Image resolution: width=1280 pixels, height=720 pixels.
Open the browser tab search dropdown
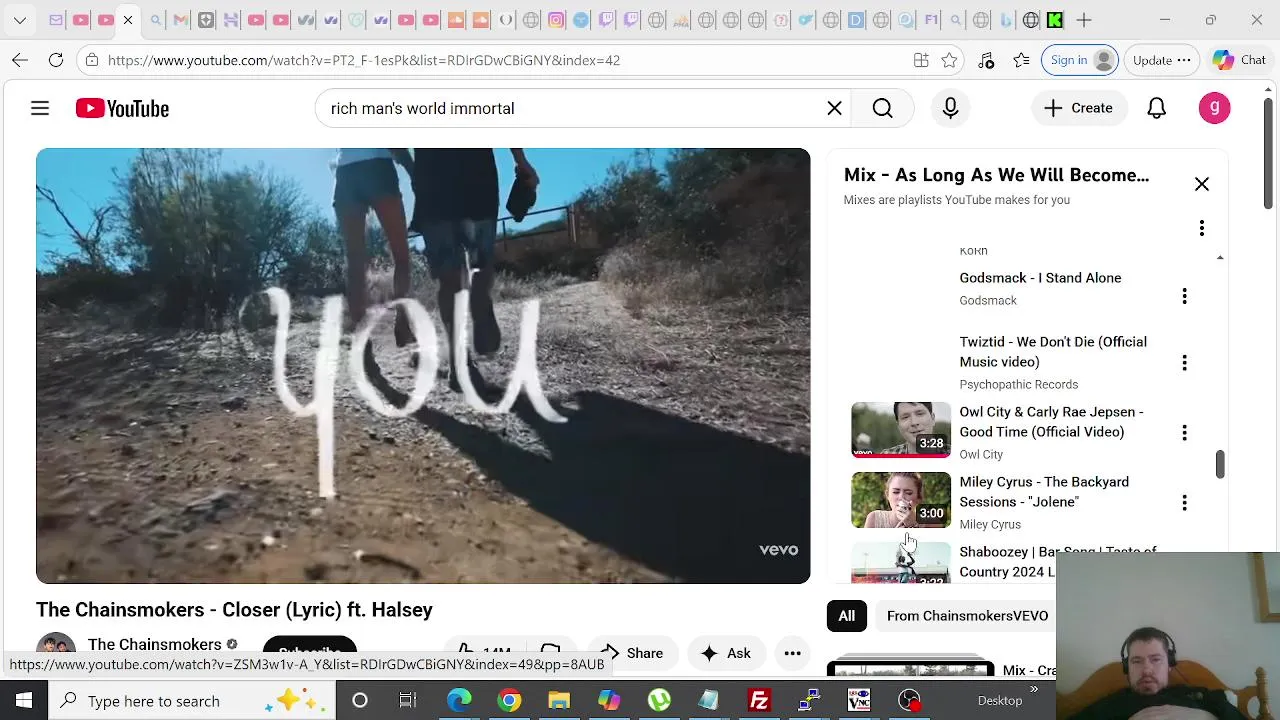coord(19,20)
